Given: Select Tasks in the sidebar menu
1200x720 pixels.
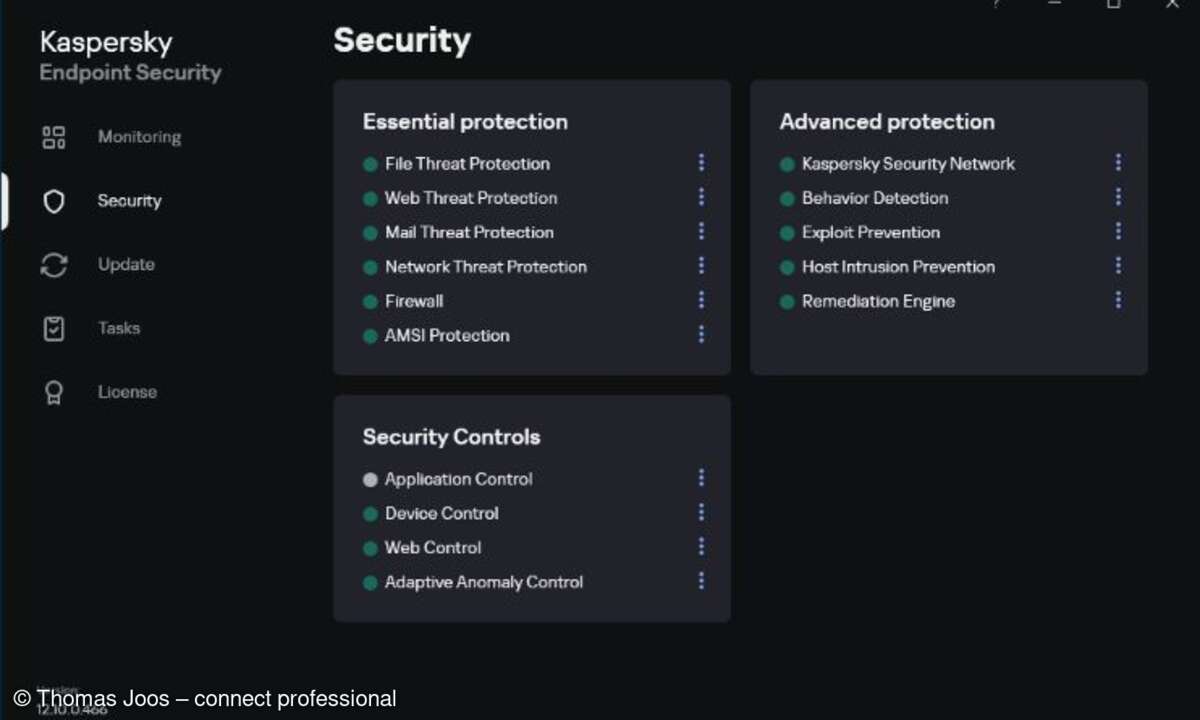Looking at the screenshot, I should 118,328.
